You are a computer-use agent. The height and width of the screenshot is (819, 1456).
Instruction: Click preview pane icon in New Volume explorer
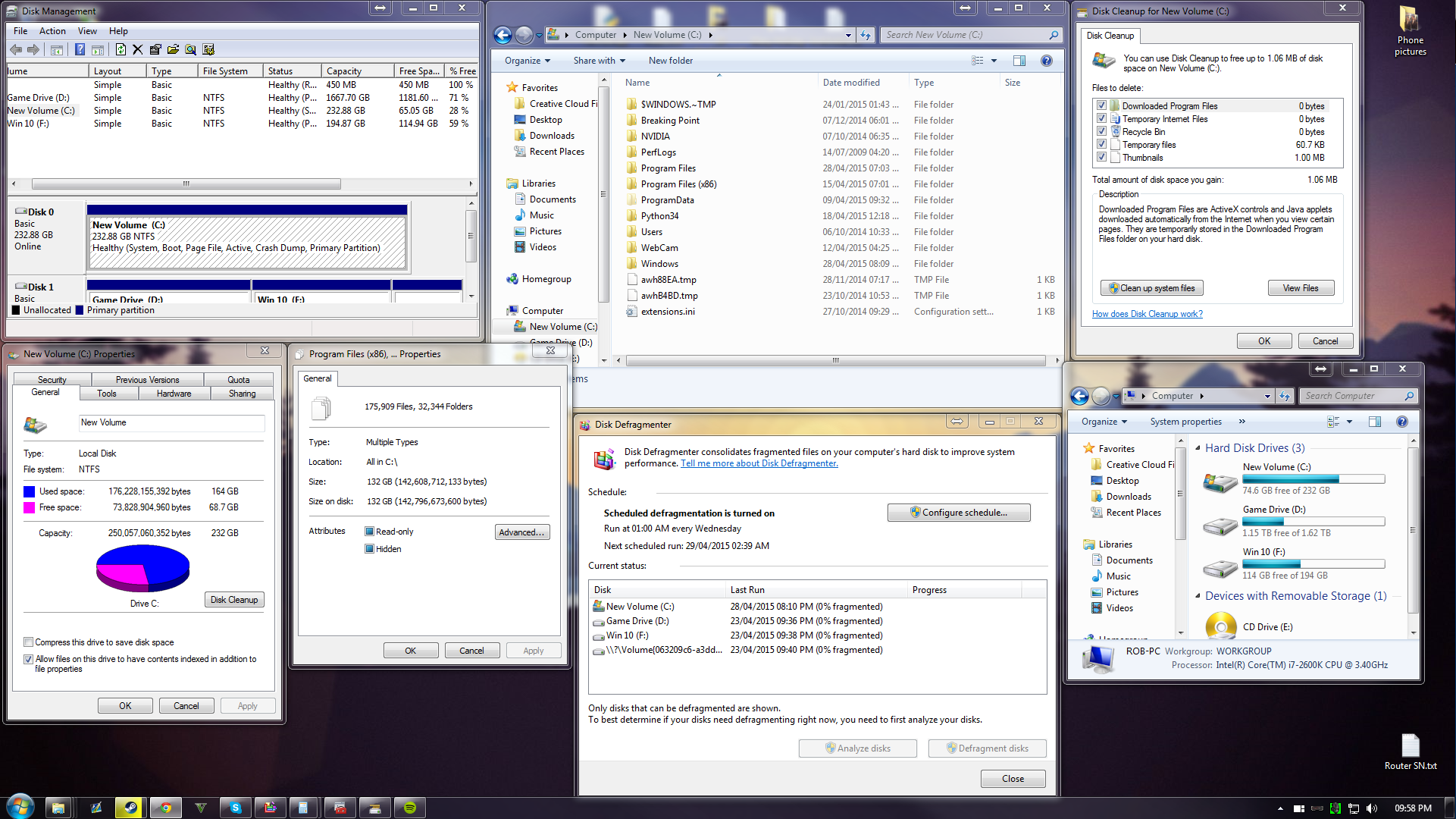click(1019, 61)
